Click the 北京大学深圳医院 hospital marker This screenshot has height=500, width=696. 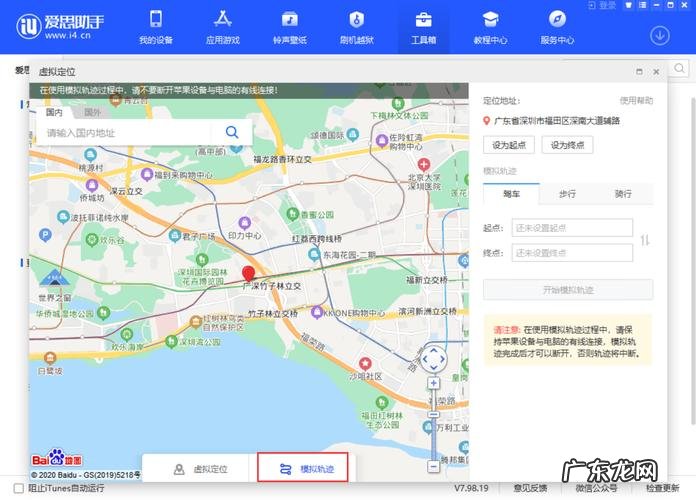(423, 165)
